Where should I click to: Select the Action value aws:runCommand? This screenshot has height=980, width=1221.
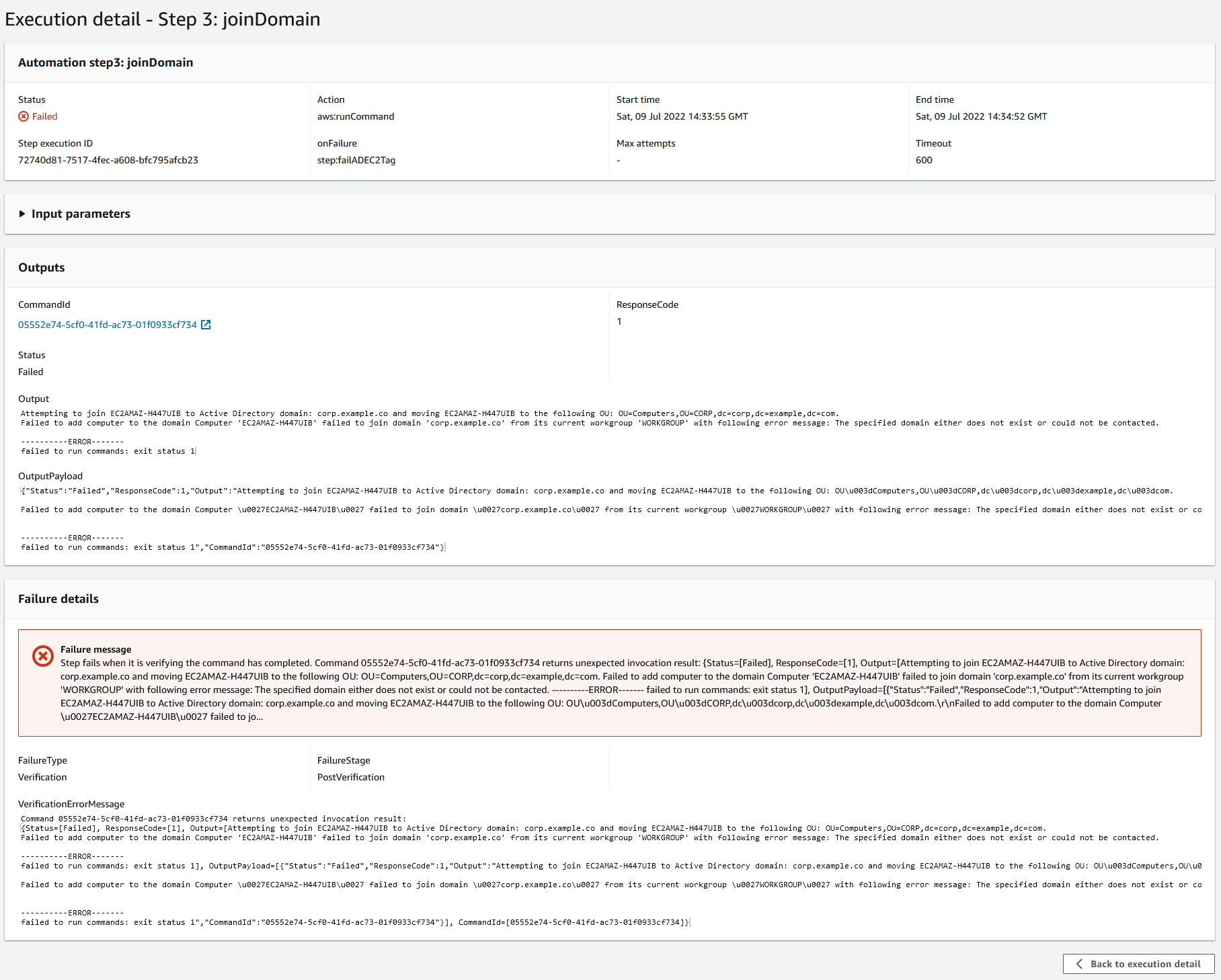click(x=356, y=116)
